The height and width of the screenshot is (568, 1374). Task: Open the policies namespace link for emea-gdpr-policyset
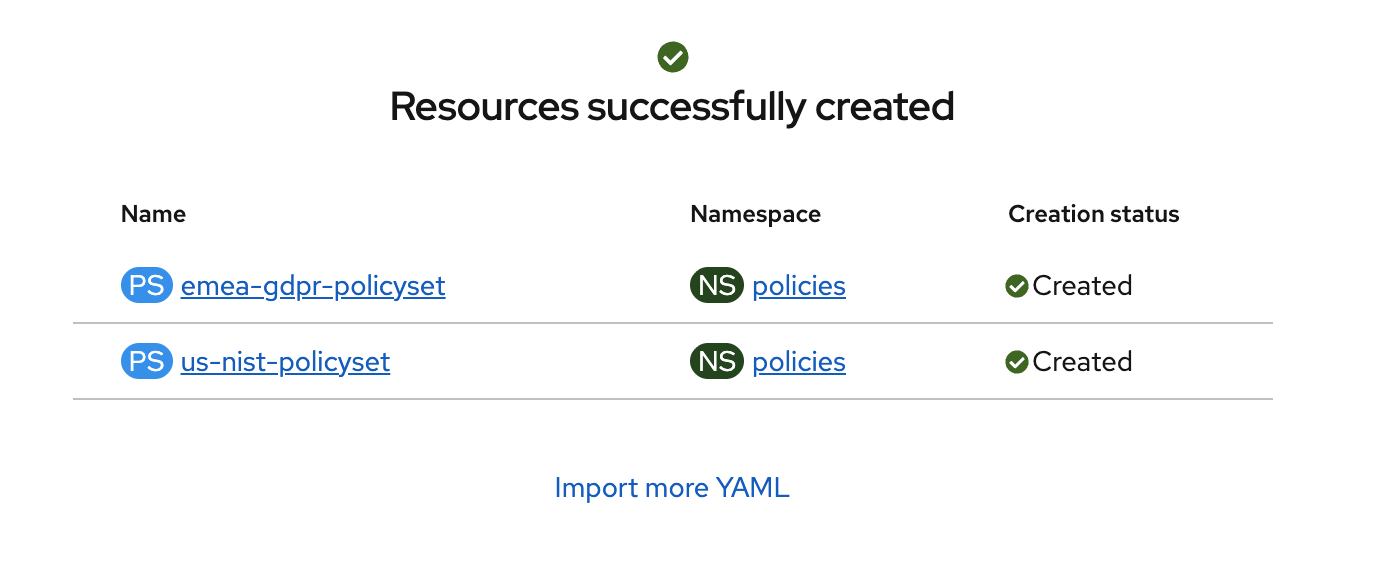tap(799, 286)
